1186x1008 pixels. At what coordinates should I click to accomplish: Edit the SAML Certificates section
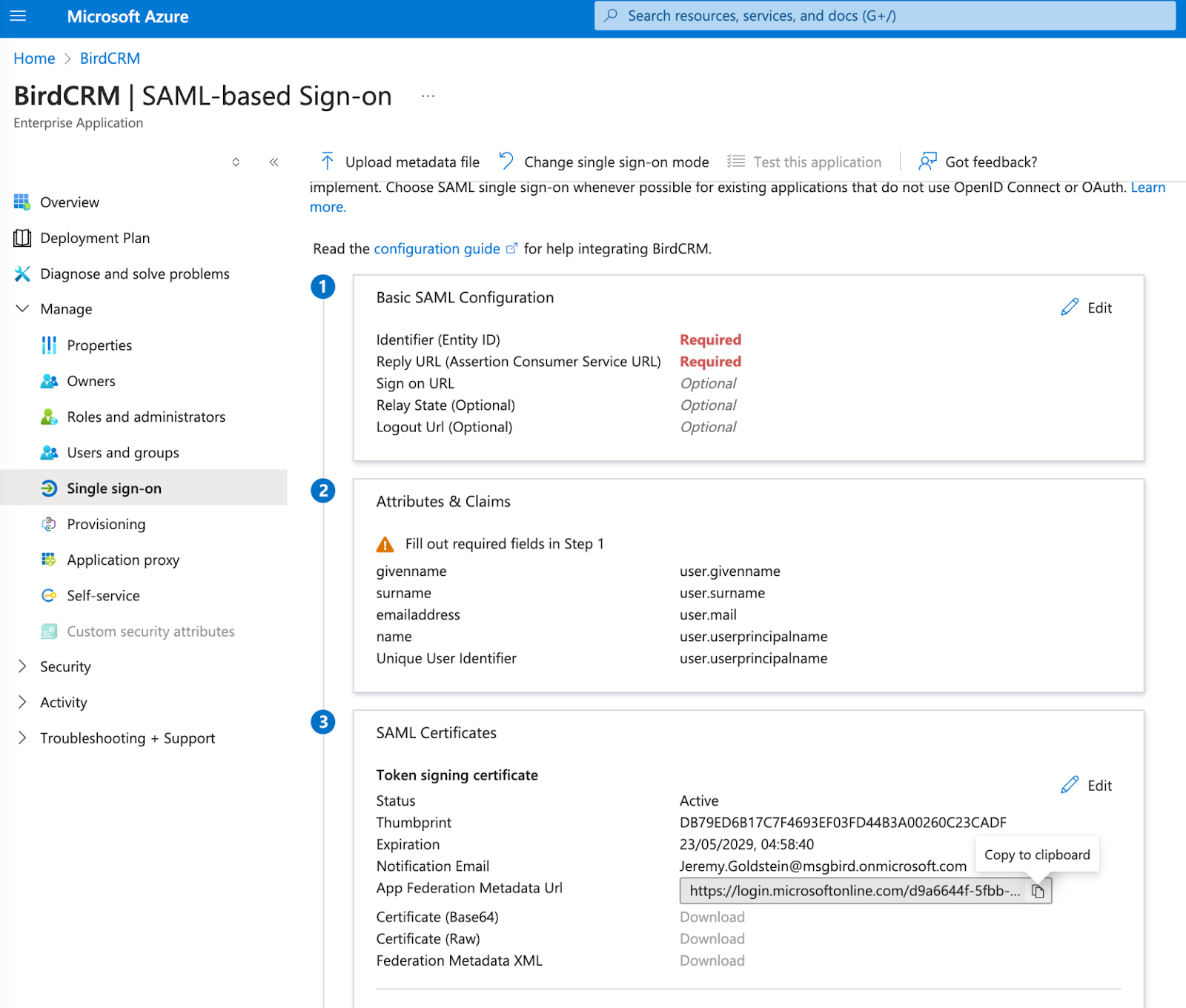click(1087, 786)
